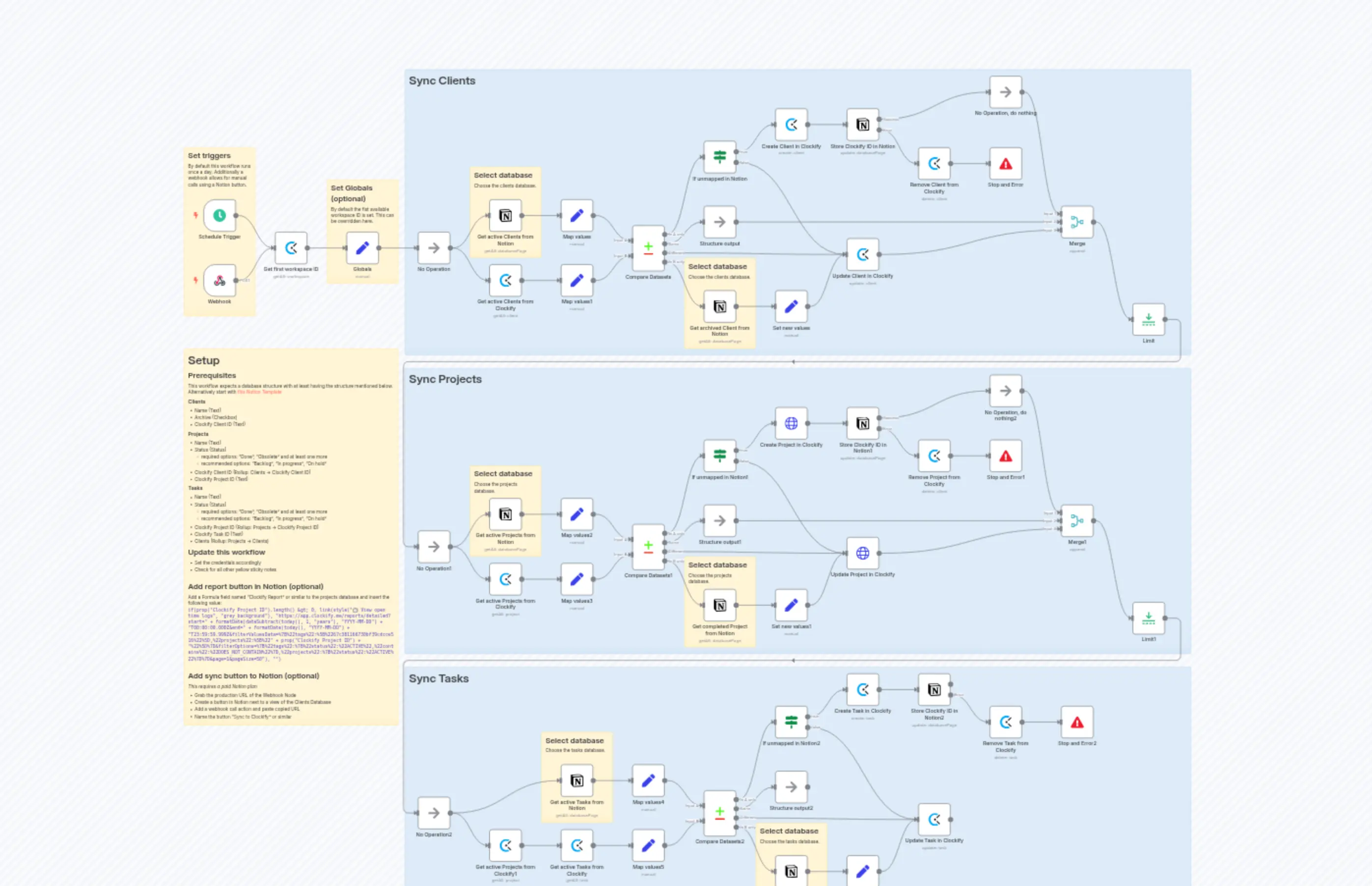Open the "this Notion Template" link
This screenshot has width=1372, height=886.
click(x=259, y=392)
